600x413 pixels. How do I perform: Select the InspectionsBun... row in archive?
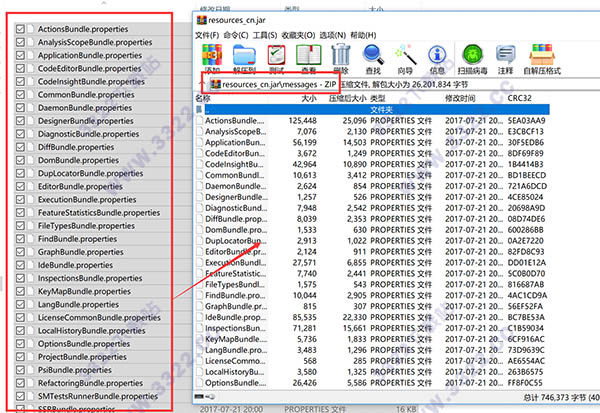pos(373,328)
